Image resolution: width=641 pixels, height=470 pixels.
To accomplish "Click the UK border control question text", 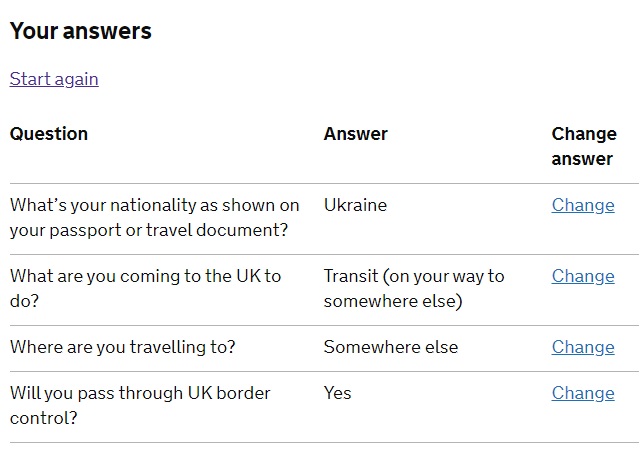I will 140,405.
